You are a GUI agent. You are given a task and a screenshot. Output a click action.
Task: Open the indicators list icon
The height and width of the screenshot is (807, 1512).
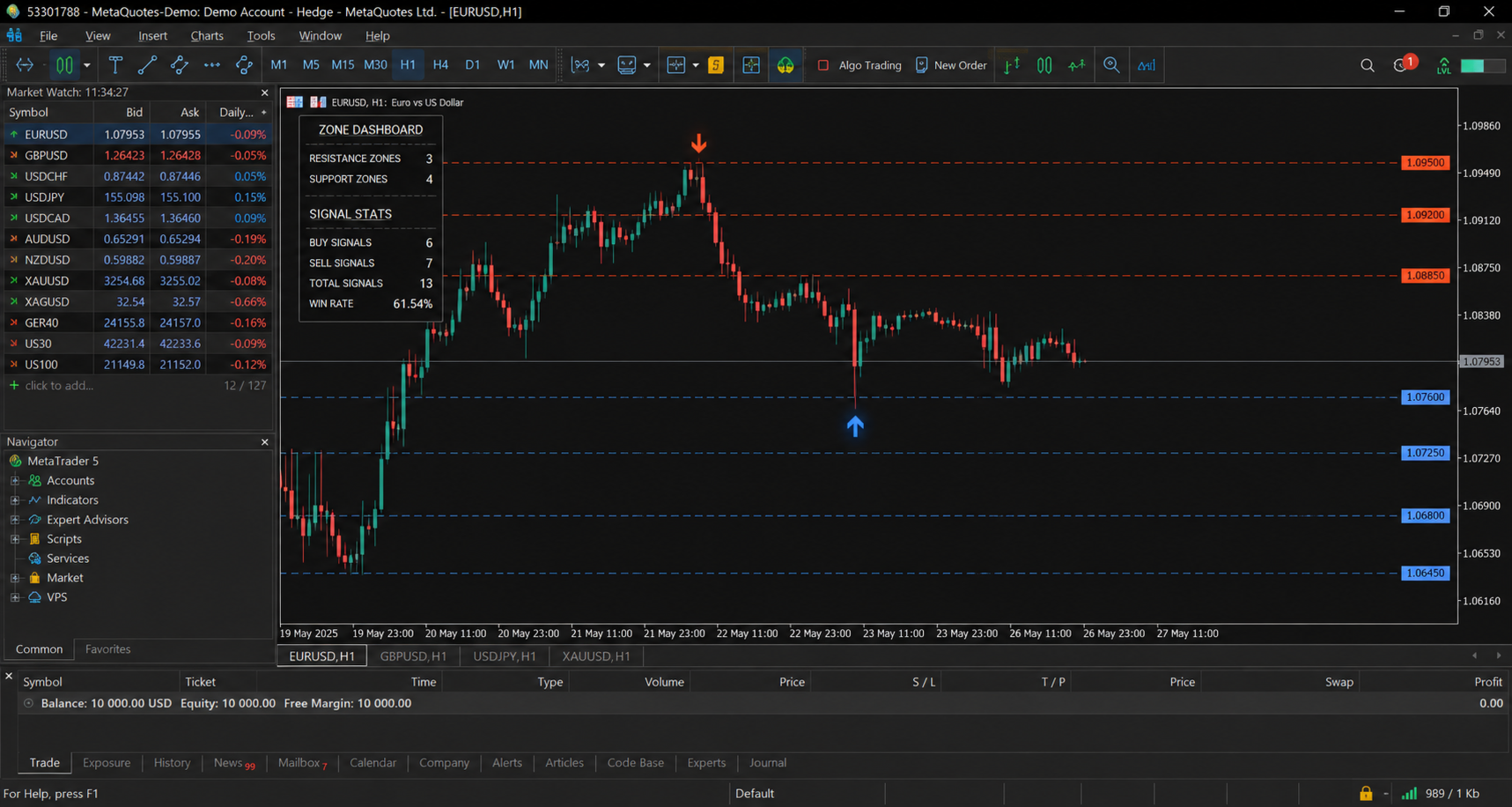coord(581,65)
